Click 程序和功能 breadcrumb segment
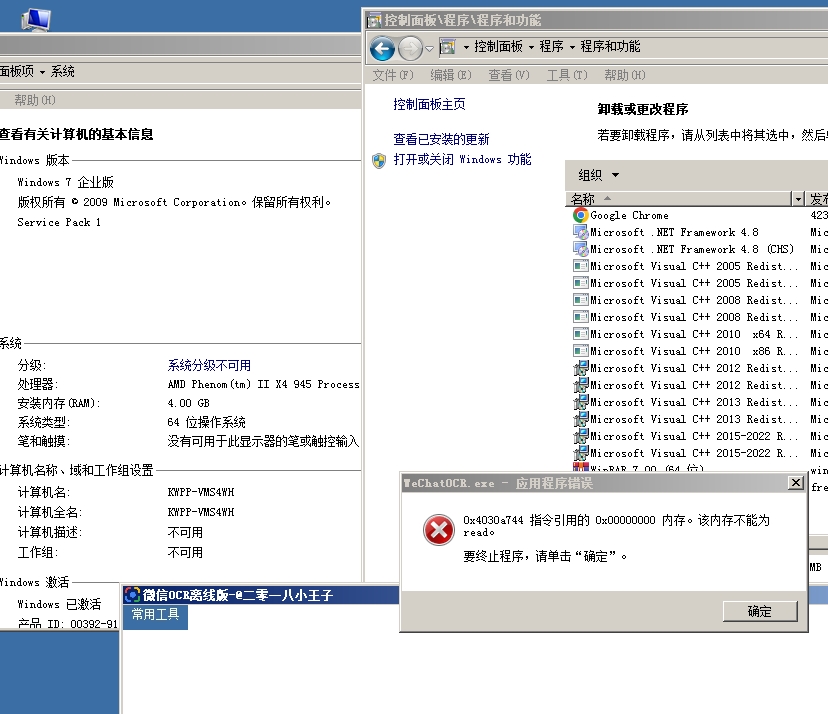This screenshot has height=714, width=828. point(610,46)
